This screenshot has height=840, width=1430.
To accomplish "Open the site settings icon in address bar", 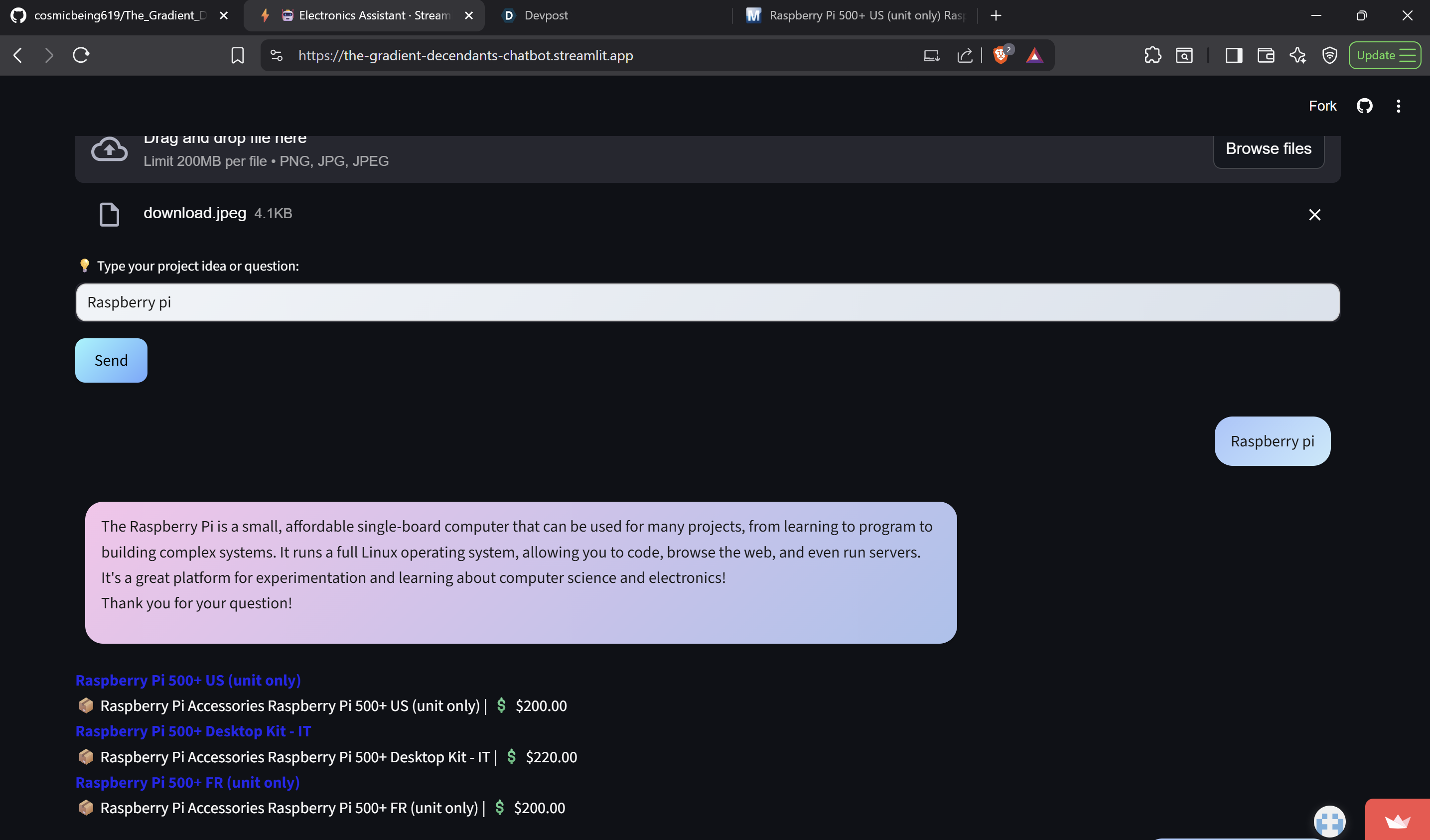I will (x=277, y=56).
